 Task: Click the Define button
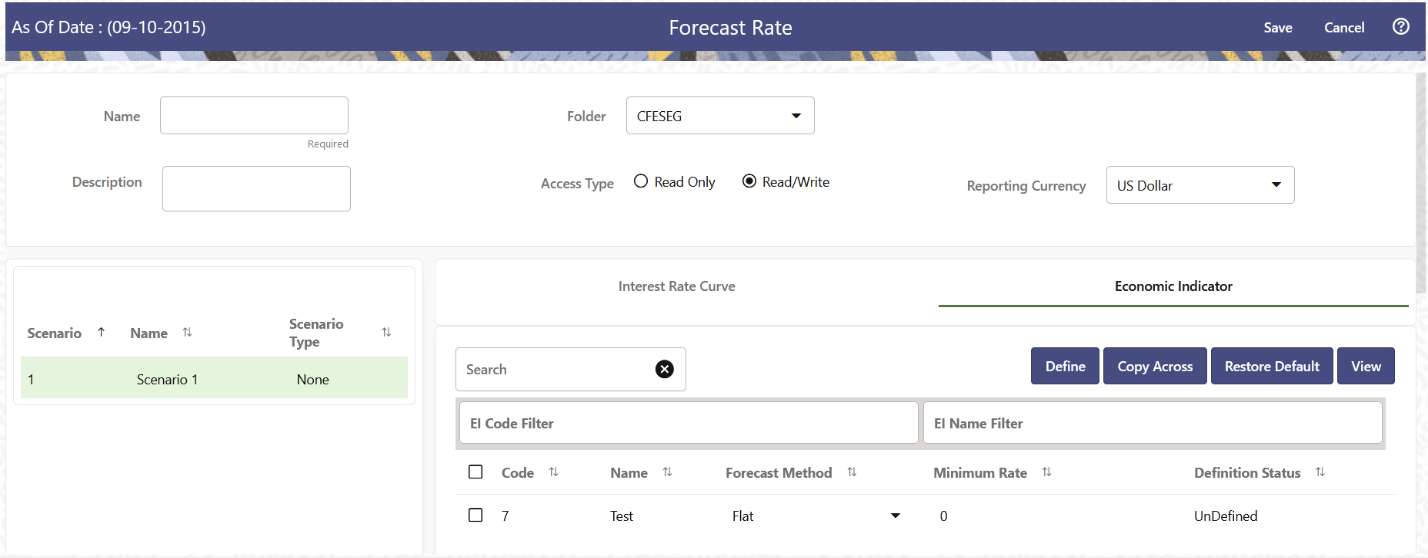point(1065,366)
